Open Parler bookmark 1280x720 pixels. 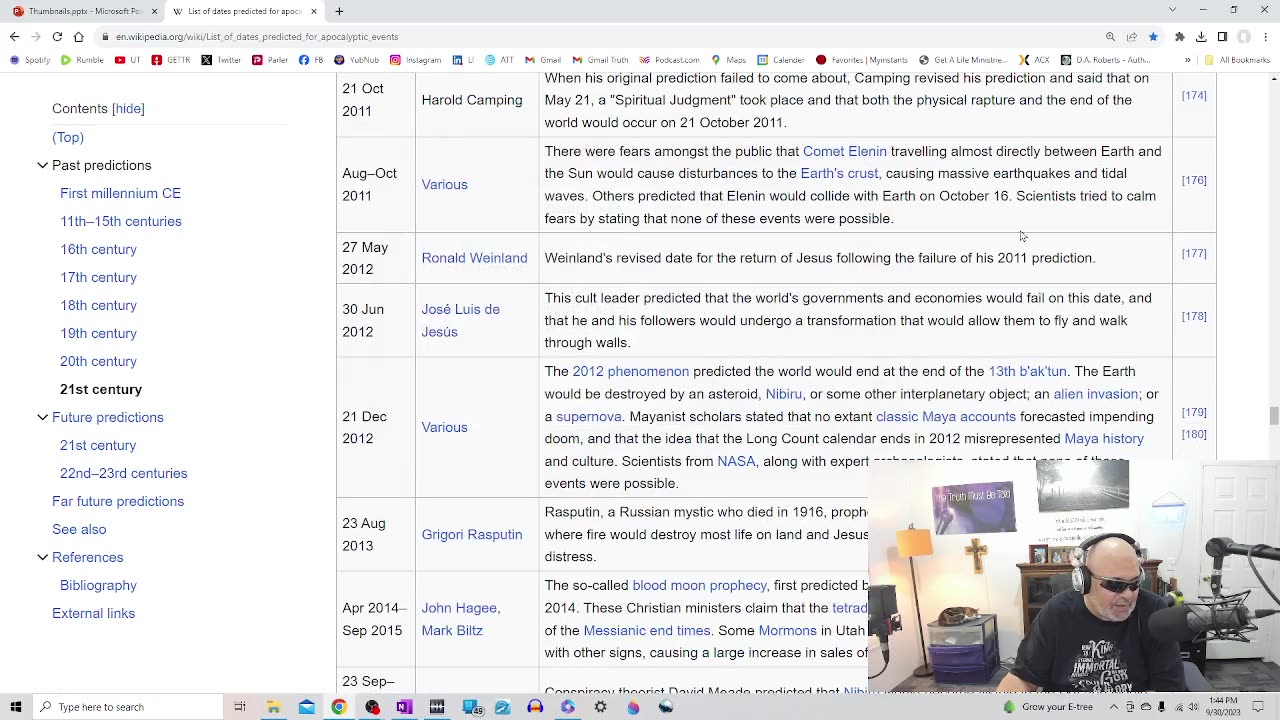tap(270, 60)
